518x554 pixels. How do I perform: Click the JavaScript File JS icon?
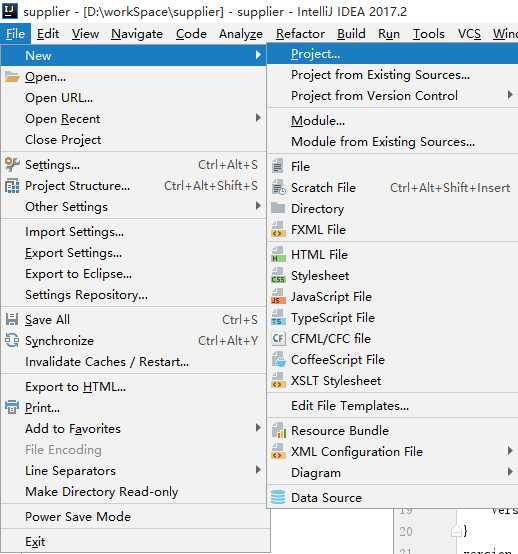point(278,297)
